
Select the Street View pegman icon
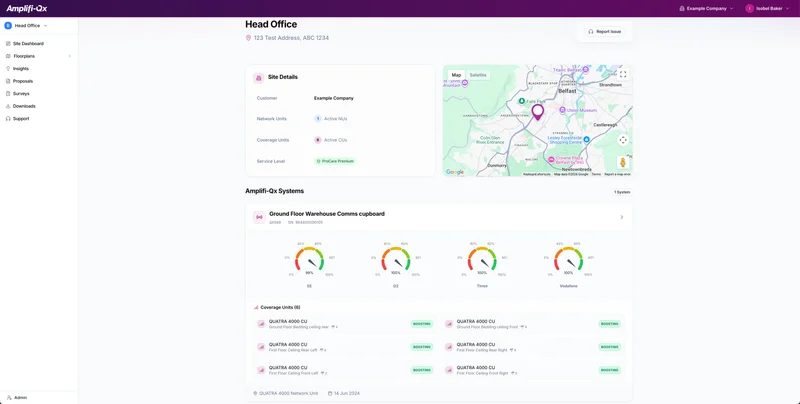[x=623, y=162]
